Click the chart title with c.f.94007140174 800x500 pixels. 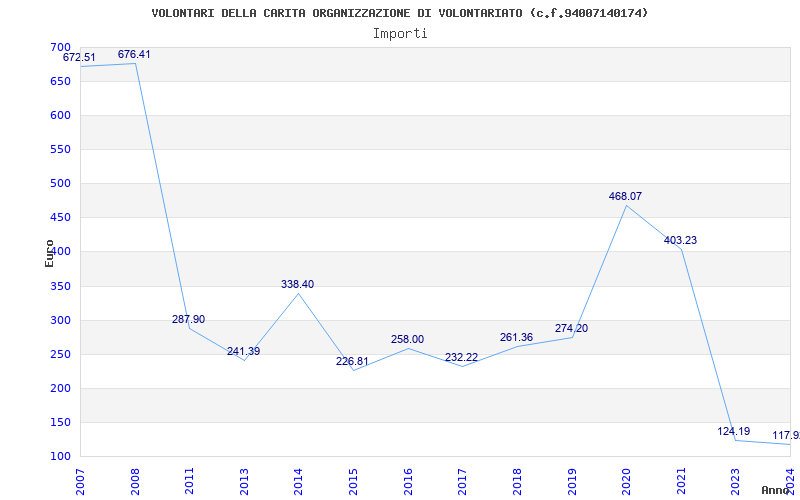400,13
